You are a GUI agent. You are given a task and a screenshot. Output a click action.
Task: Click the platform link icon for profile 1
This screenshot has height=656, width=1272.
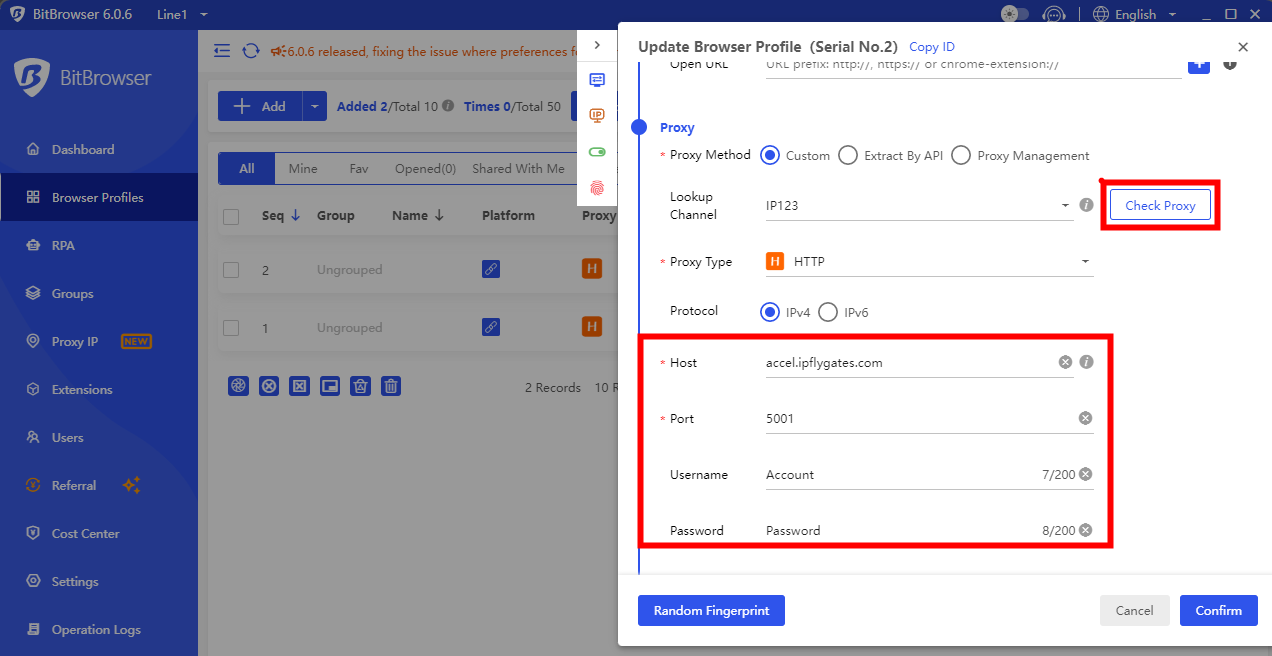491,327
